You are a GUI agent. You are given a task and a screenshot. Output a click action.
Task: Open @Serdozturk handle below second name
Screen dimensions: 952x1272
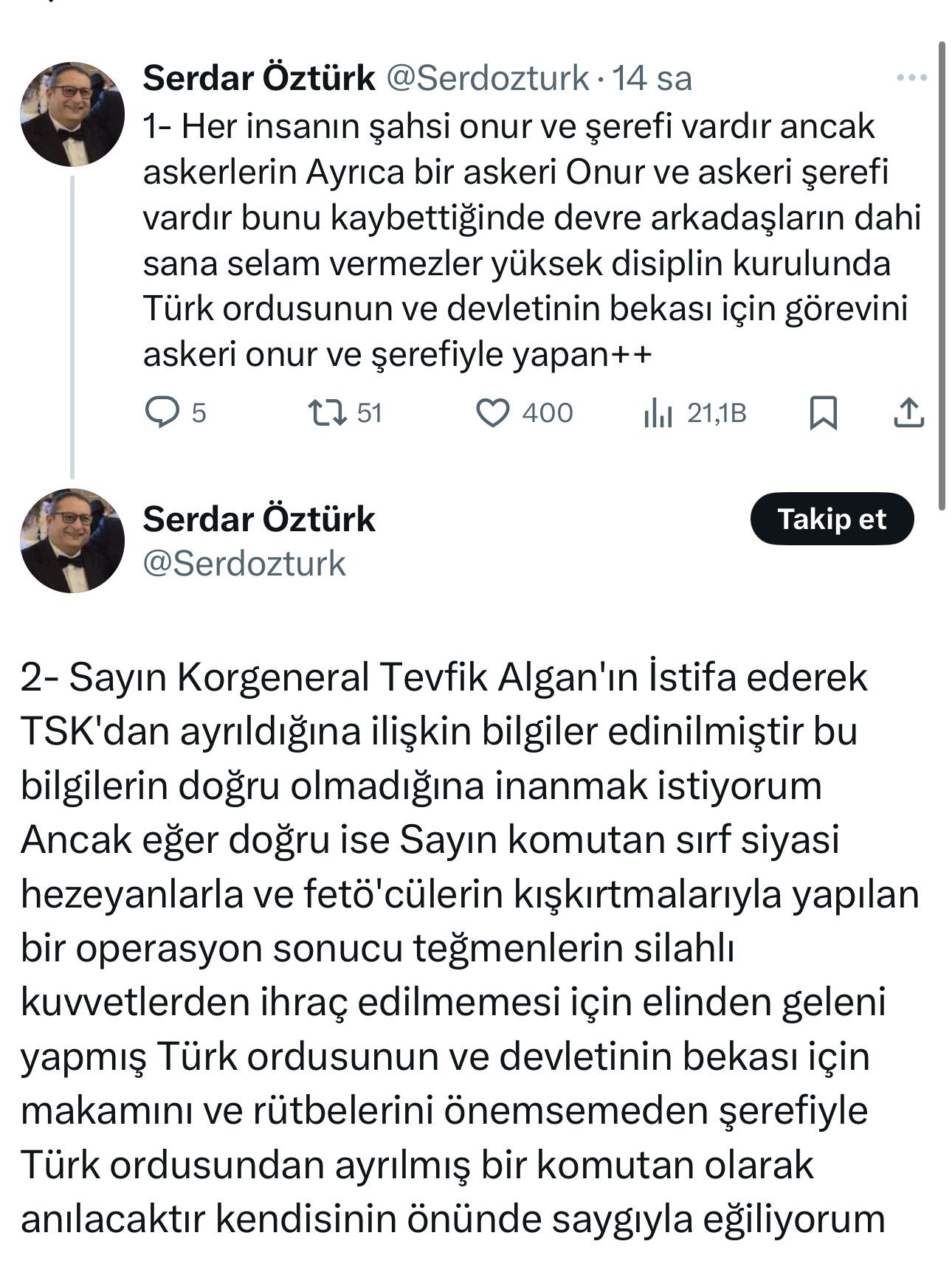(244, 564)
